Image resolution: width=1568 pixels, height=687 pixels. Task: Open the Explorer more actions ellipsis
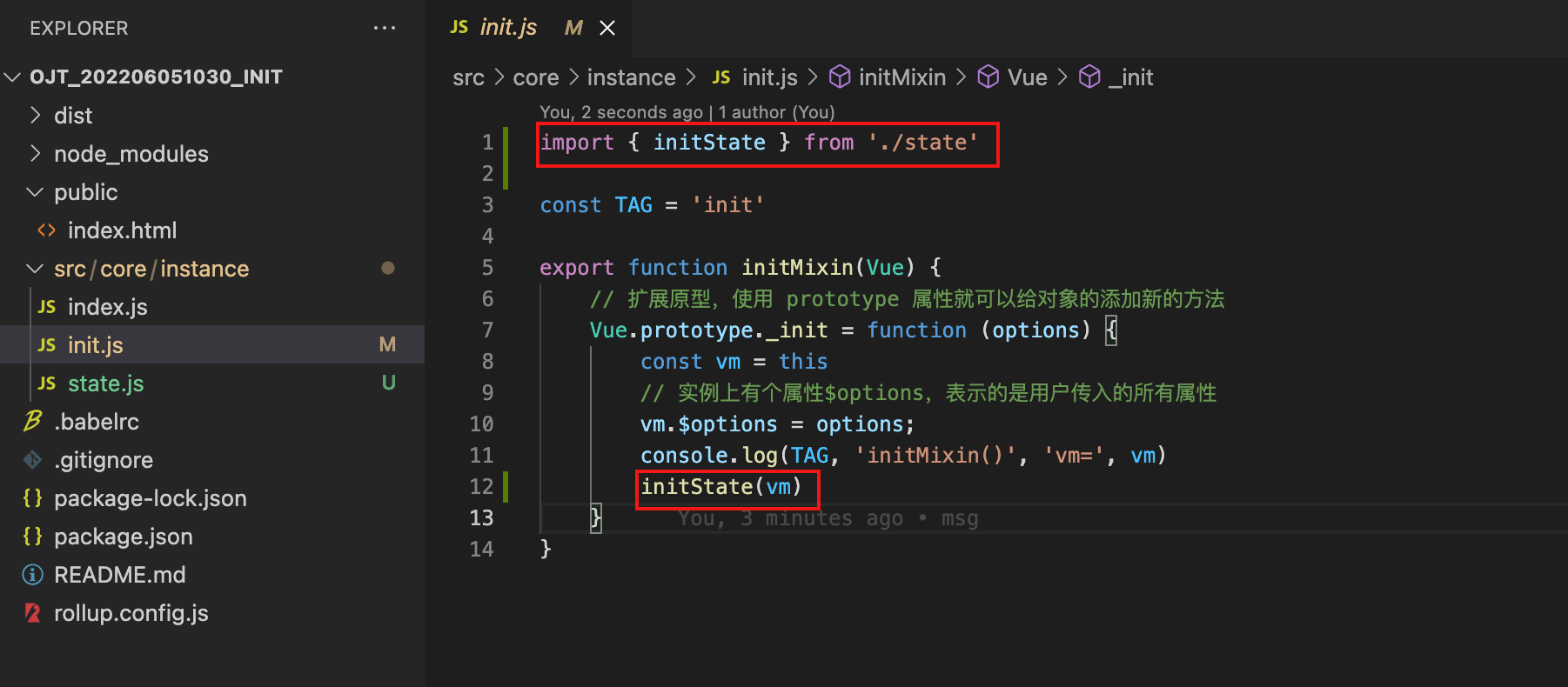(x=385, y=28)
